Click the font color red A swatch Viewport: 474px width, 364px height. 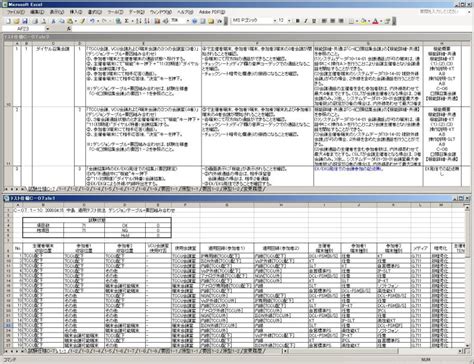pyautogui.click(x=375, y=21)
